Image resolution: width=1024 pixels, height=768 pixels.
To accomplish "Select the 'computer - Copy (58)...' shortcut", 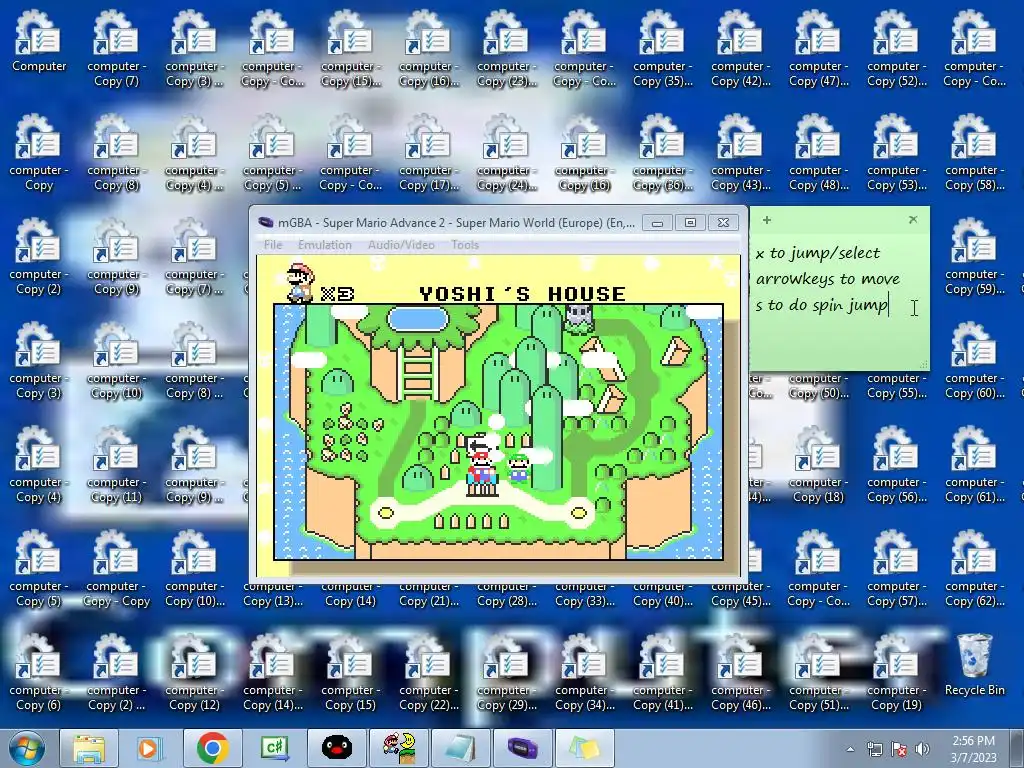I will [974, 153].
